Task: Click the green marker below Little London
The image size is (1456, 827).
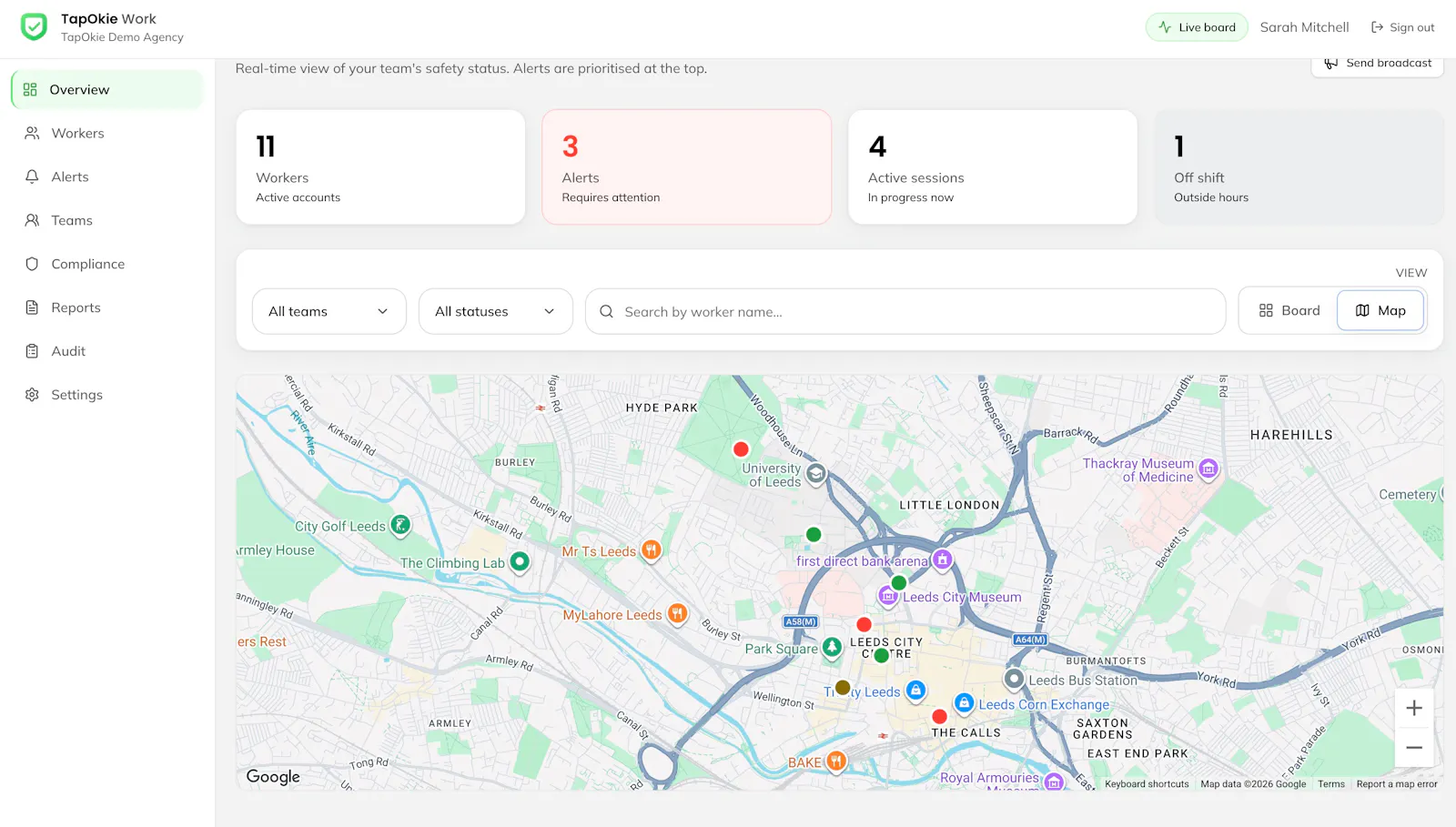Action: pyautogui.click(x=814, y=535)
